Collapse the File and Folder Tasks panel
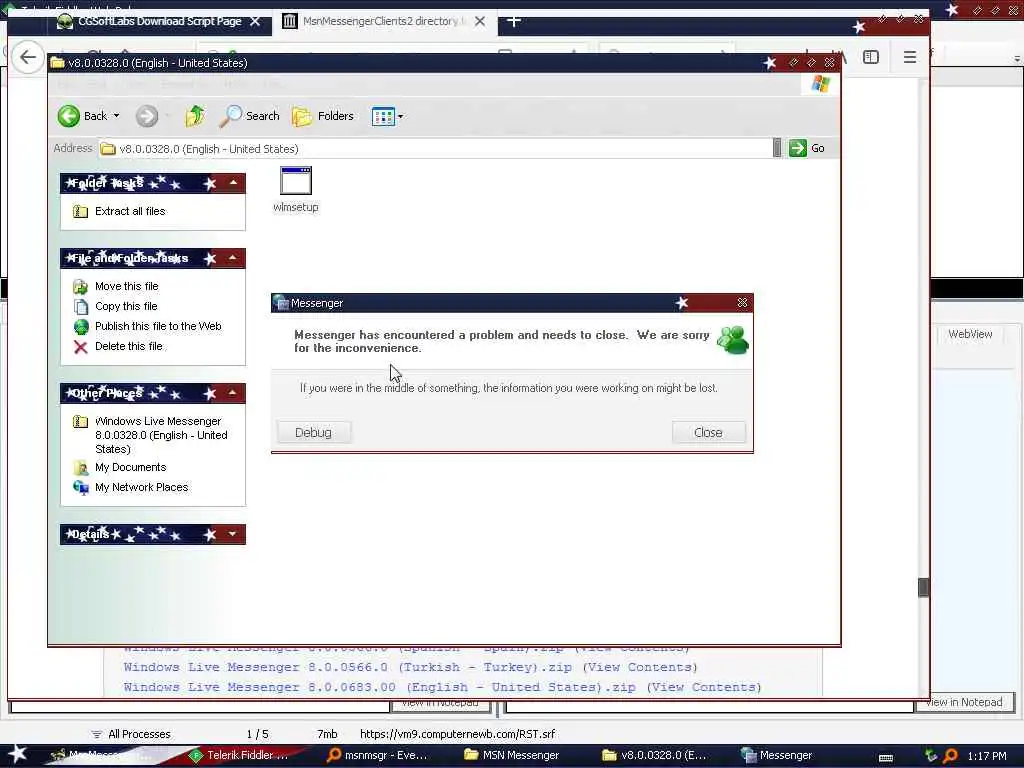The height and width of the screenshot is (768, 1024). [233, 258]
